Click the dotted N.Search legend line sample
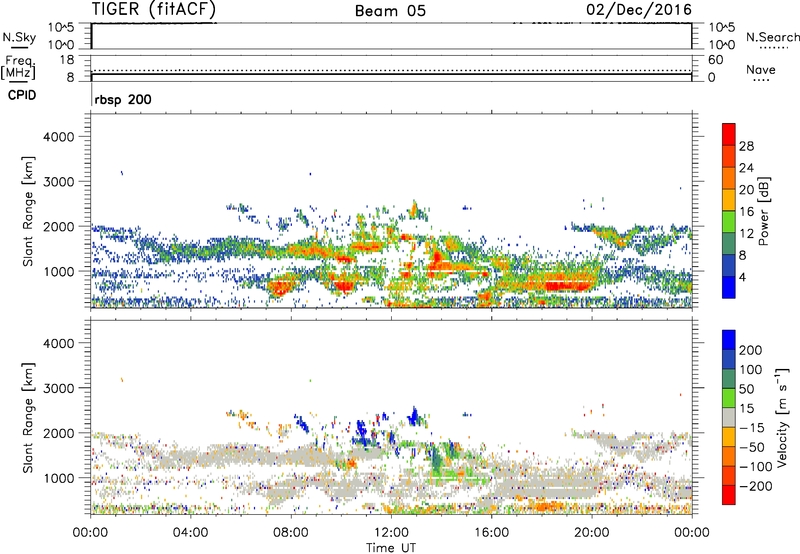 point(774,48)
